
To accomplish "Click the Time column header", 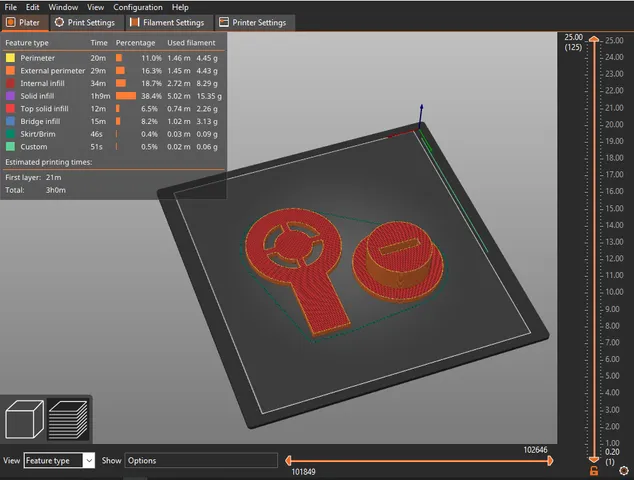I will [99, 42].
